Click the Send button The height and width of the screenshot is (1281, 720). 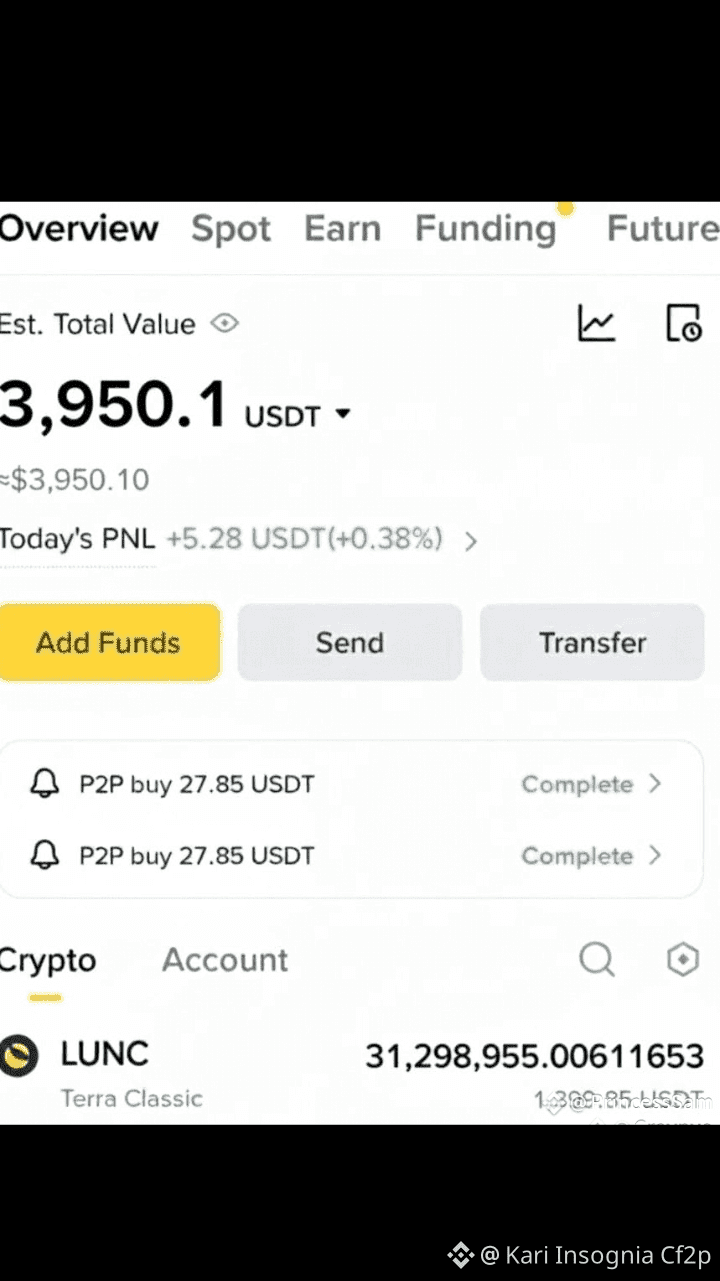coord(349,642)
